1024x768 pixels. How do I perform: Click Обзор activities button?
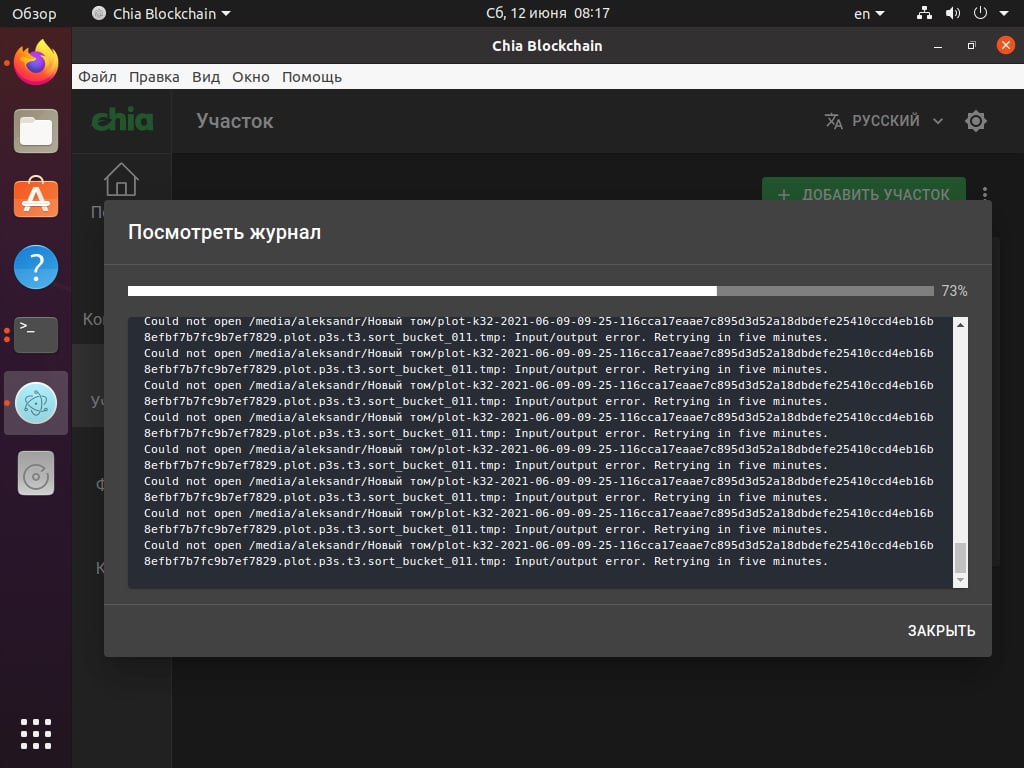[x=34, y=14]
